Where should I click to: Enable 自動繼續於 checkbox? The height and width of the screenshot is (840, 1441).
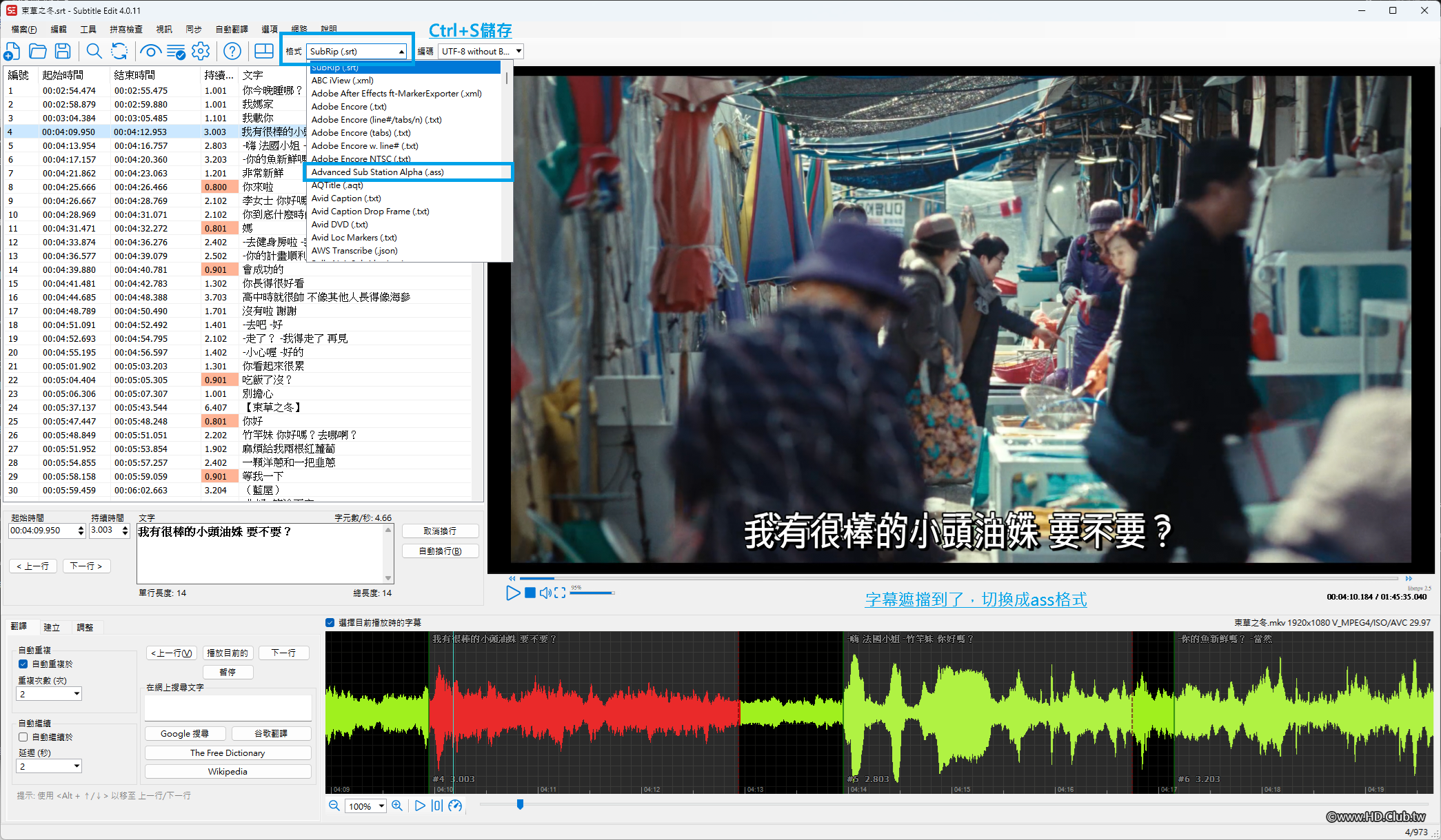23,737
